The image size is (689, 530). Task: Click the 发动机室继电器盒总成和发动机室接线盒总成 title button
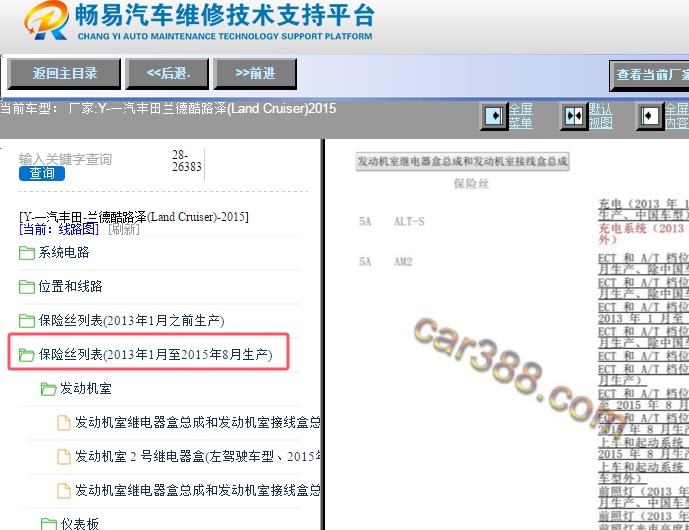click(462, 161)
